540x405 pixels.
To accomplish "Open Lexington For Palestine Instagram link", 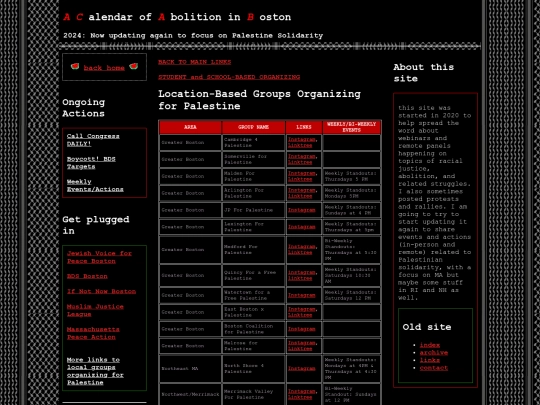I will coord(302,227).
